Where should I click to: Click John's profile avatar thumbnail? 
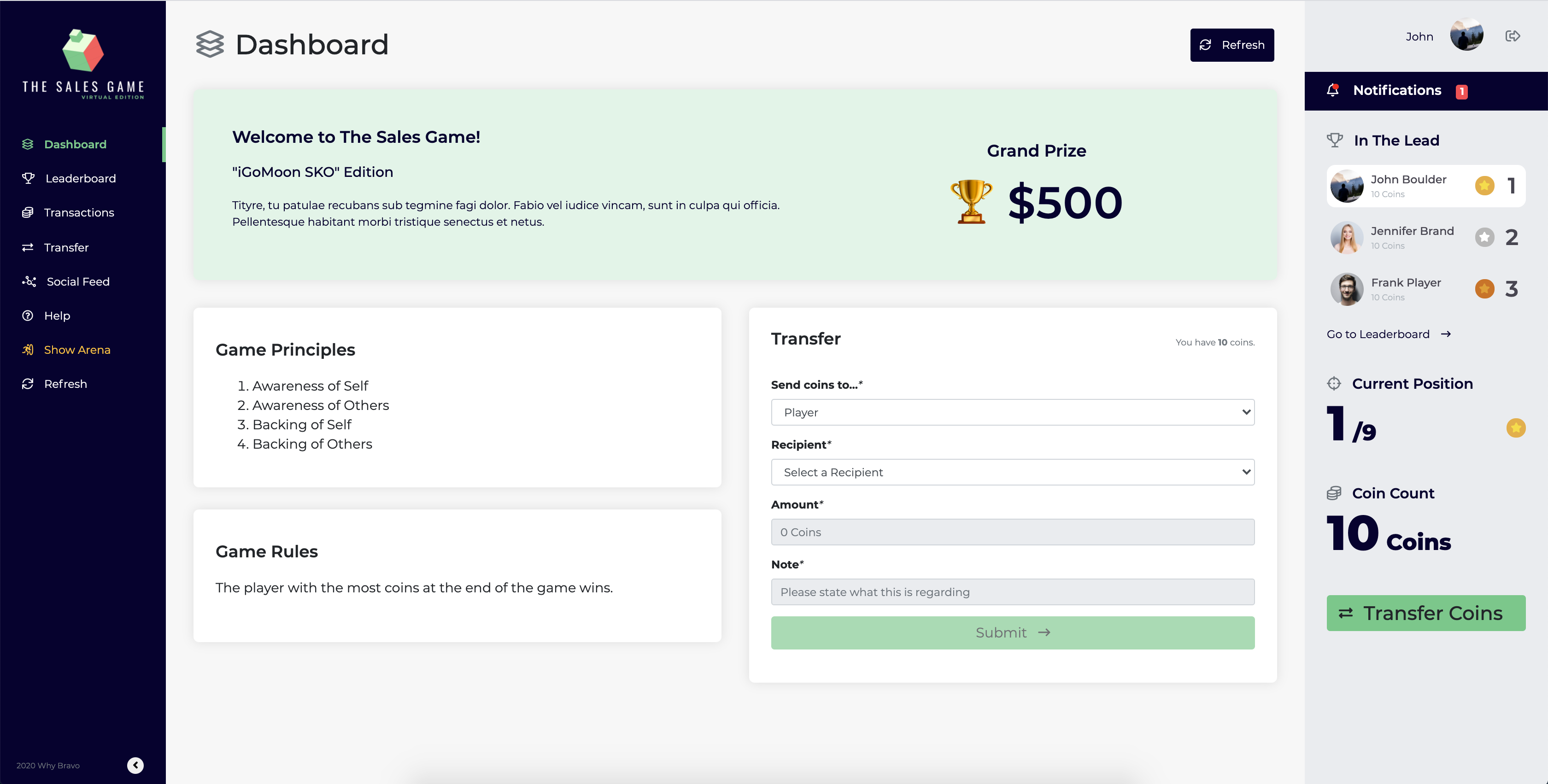pyautogui.click(x=1466, y=35)
